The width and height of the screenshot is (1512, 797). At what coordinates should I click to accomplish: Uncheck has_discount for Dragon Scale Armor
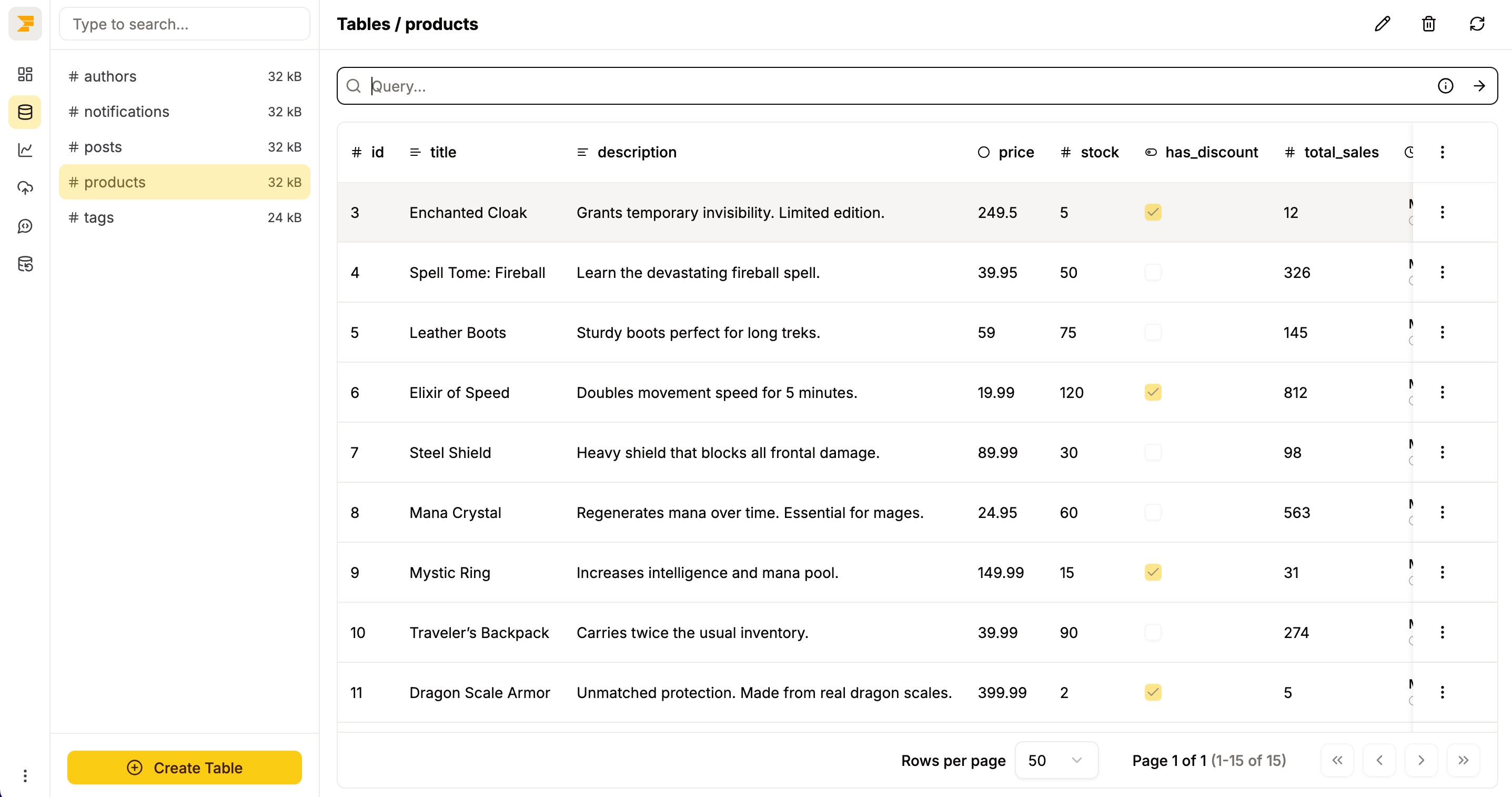[x=1153, y=692]
